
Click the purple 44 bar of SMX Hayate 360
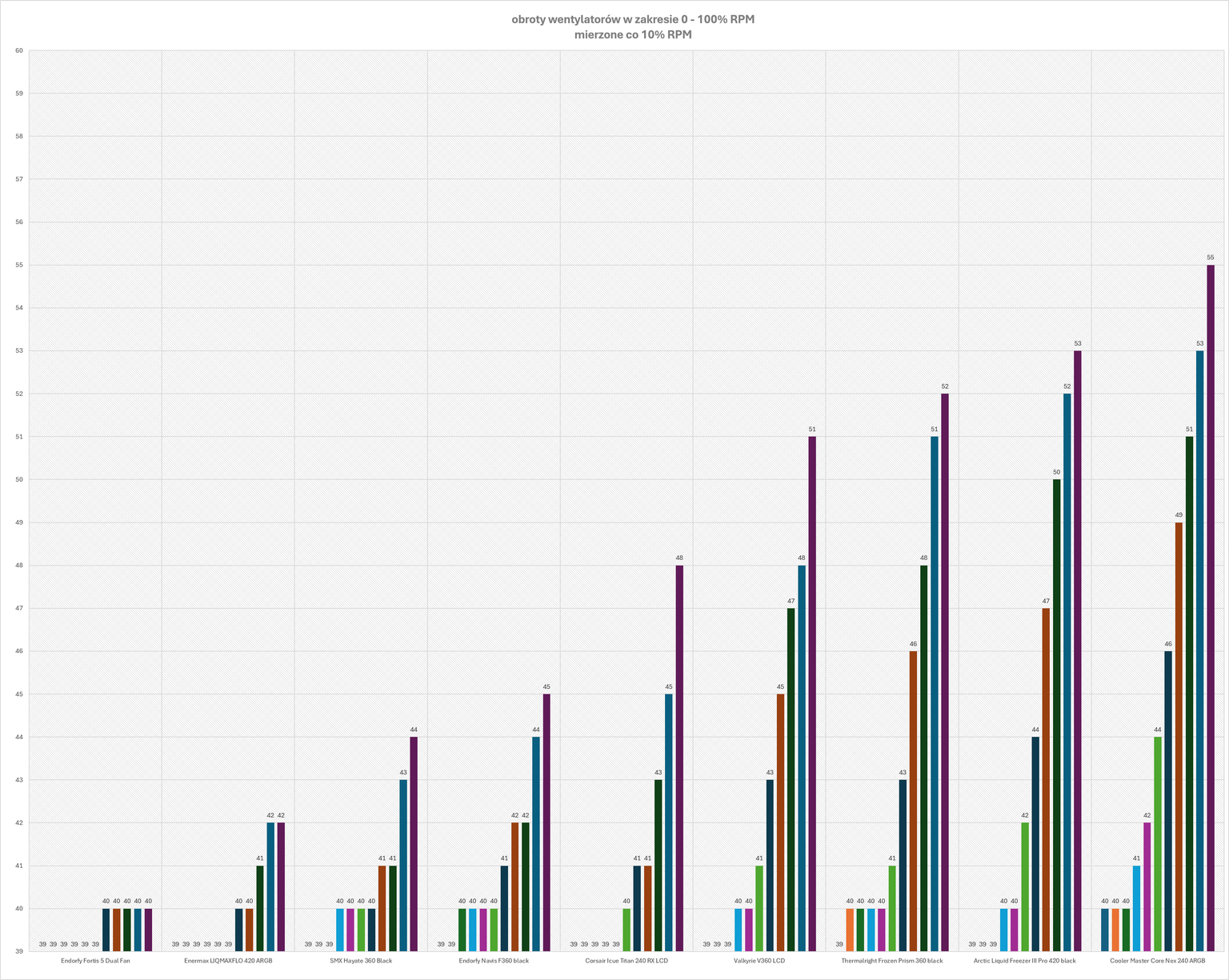tap(414, 844)
